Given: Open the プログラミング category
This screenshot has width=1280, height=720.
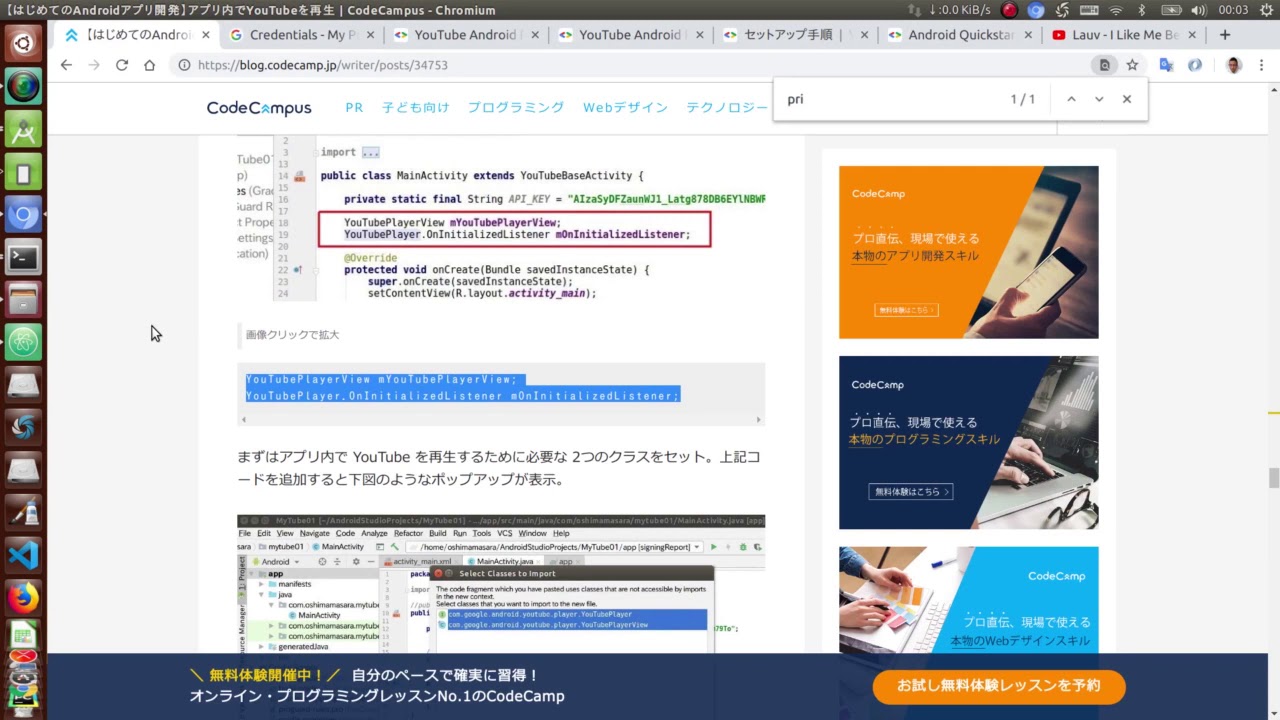Looking at the screenshot, I should click(x=516, y=107).
